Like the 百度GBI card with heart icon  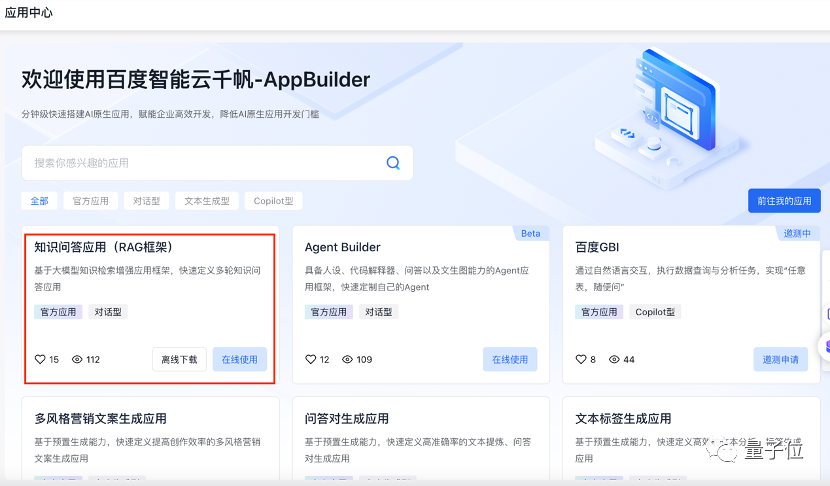tap(581, 359)
